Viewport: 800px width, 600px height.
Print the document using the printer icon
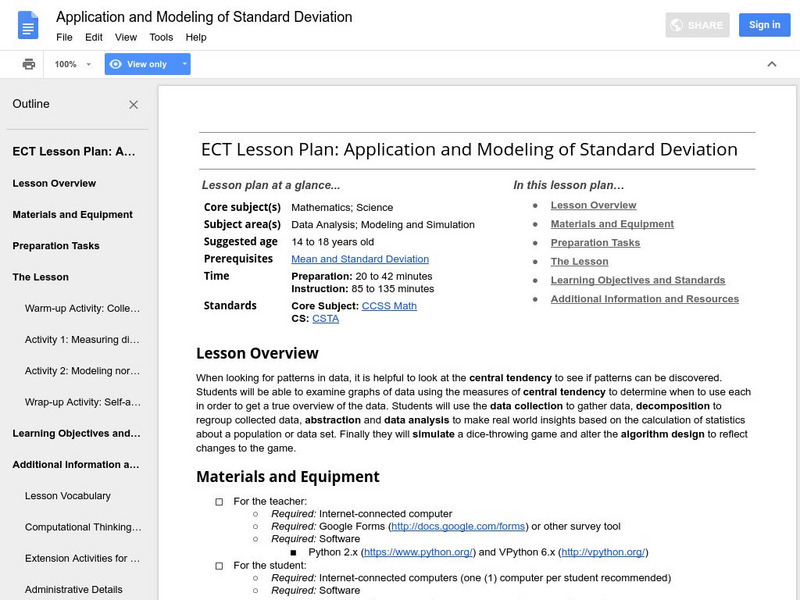[29, 64]
